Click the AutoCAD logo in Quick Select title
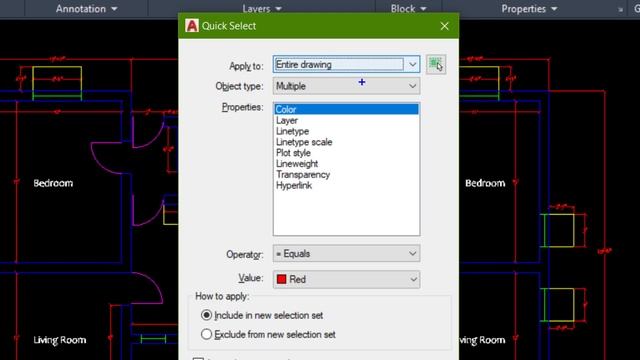 click(192, 26)
